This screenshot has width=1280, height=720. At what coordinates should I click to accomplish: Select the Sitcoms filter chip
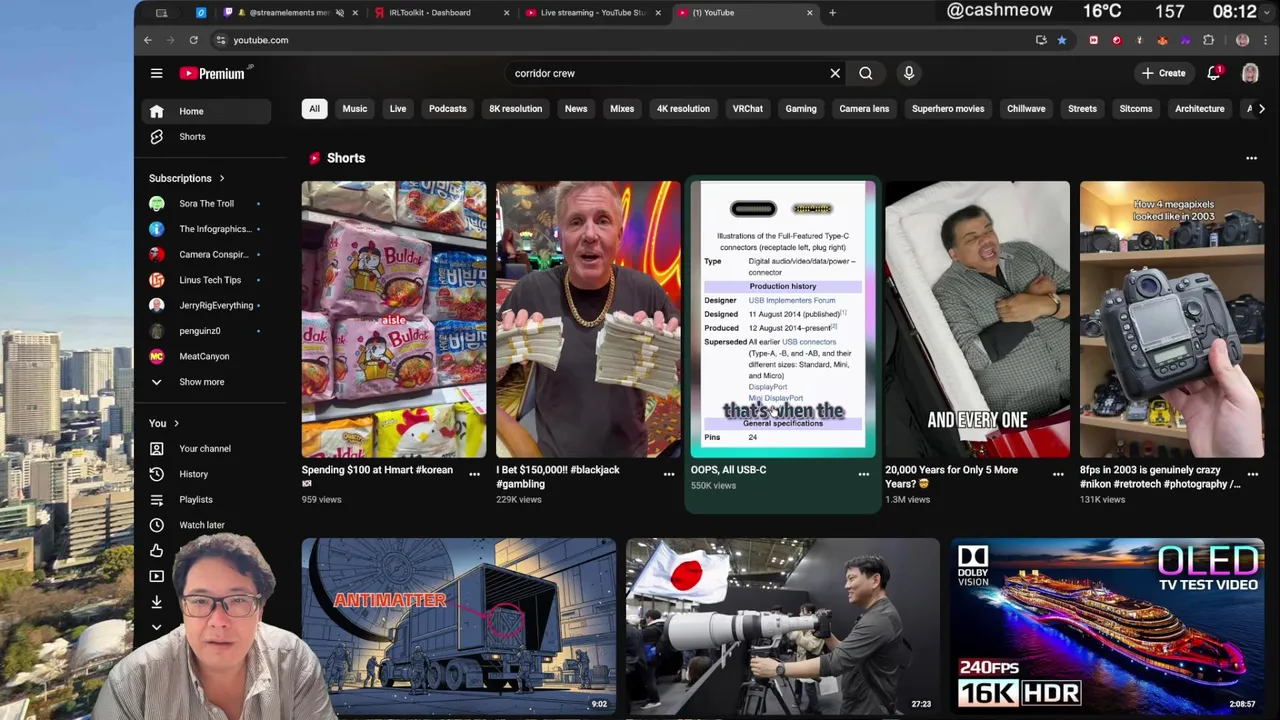(1136, 109)
